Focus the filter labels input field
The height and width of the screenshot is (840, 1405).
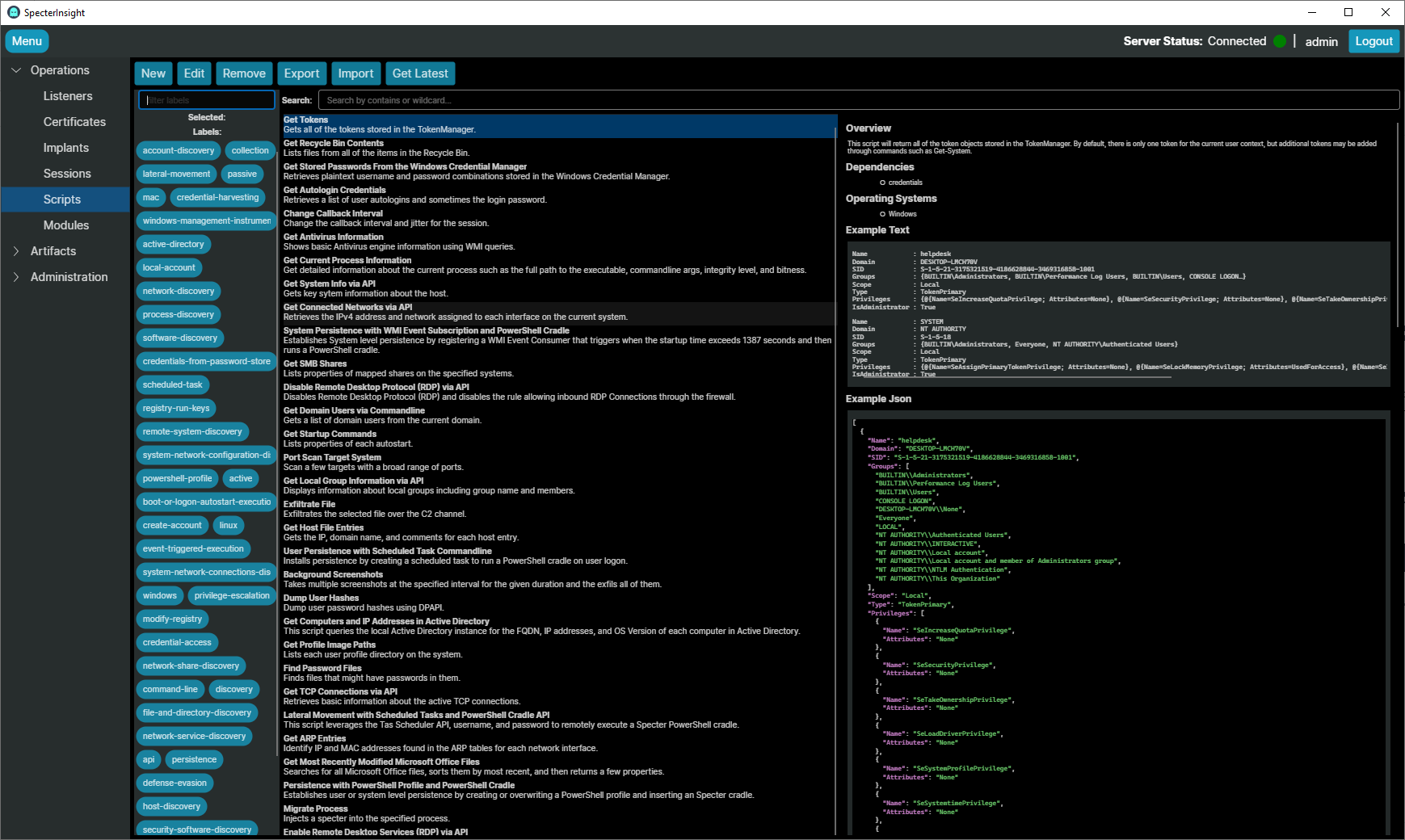click(207, 100)
